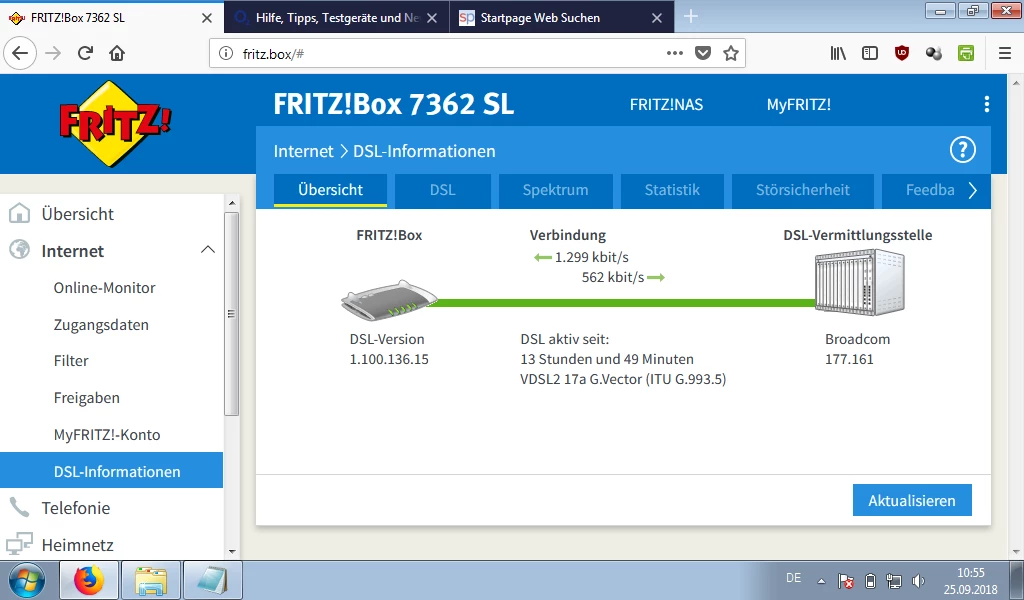Image resolution: width=1024 pixels, height=600 pixels.
Task: Open the Windows Start menu
Action: [26, 580]
